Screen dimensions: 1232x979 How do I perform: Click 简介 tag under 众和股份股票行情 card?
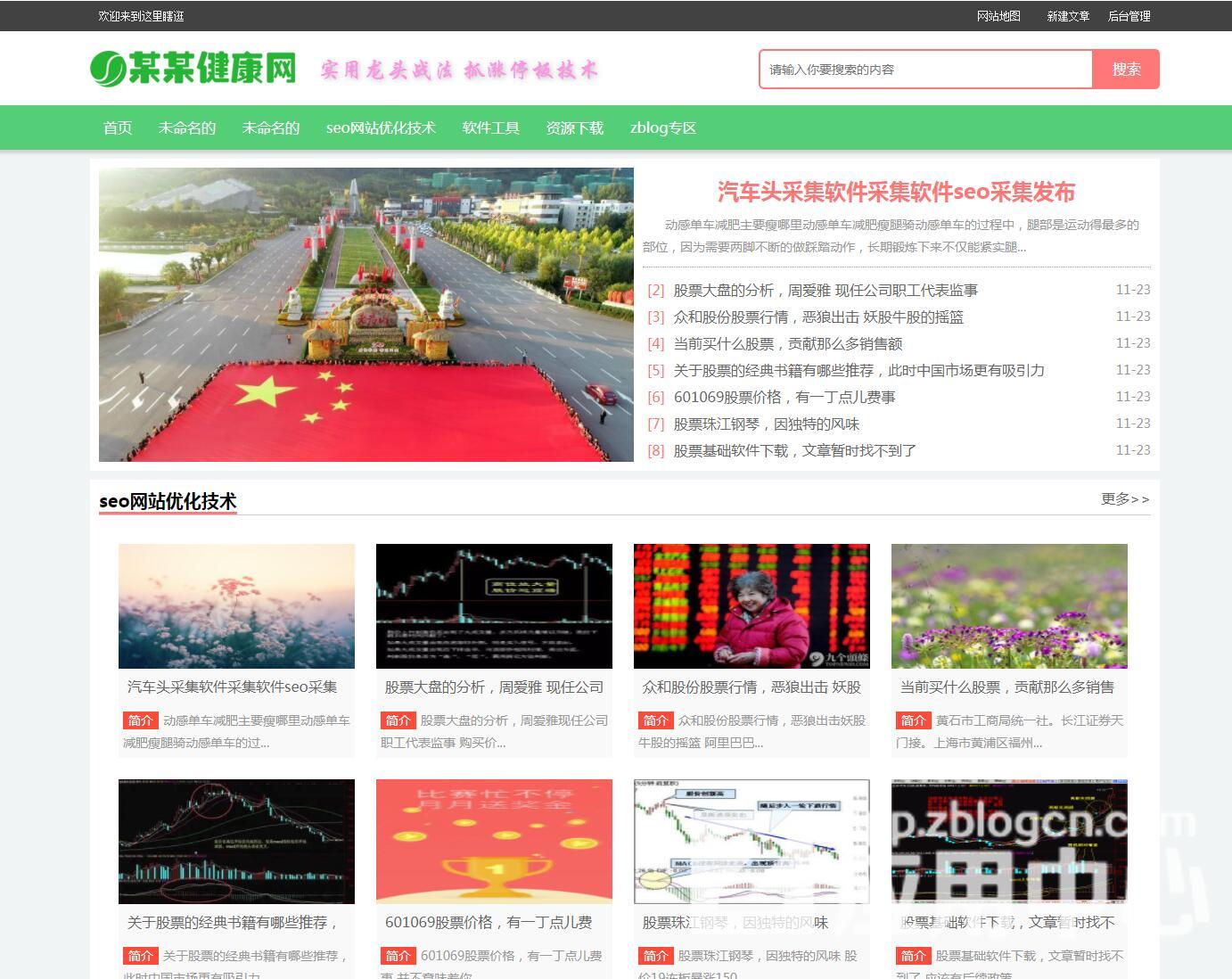click(655, 720)
